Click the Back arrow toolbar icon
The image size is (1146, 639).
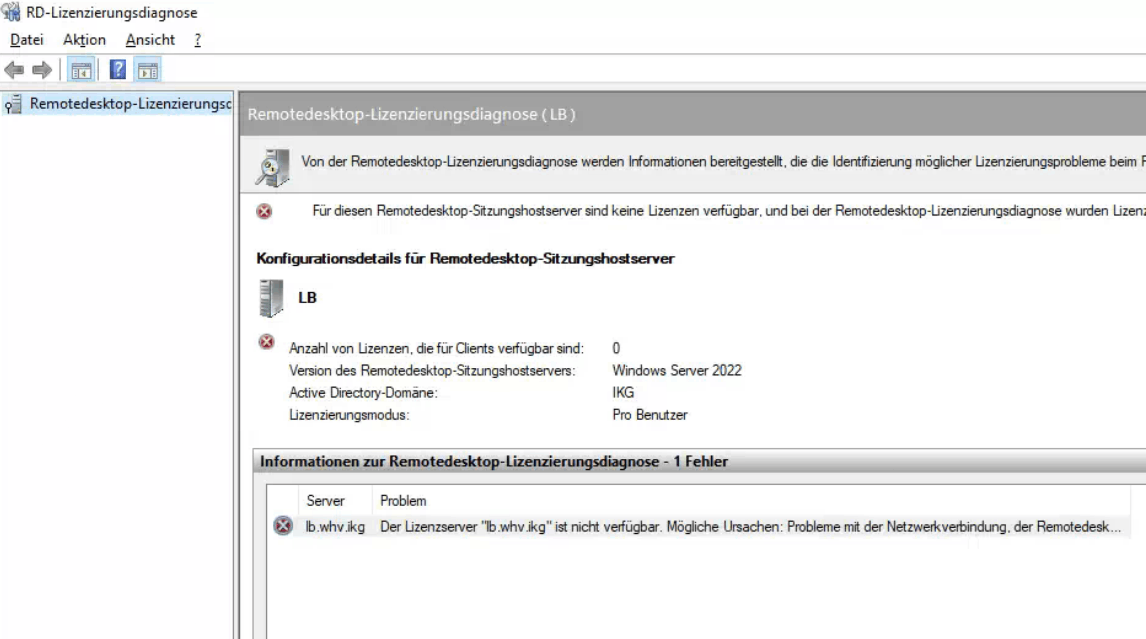tap(14, 70)
